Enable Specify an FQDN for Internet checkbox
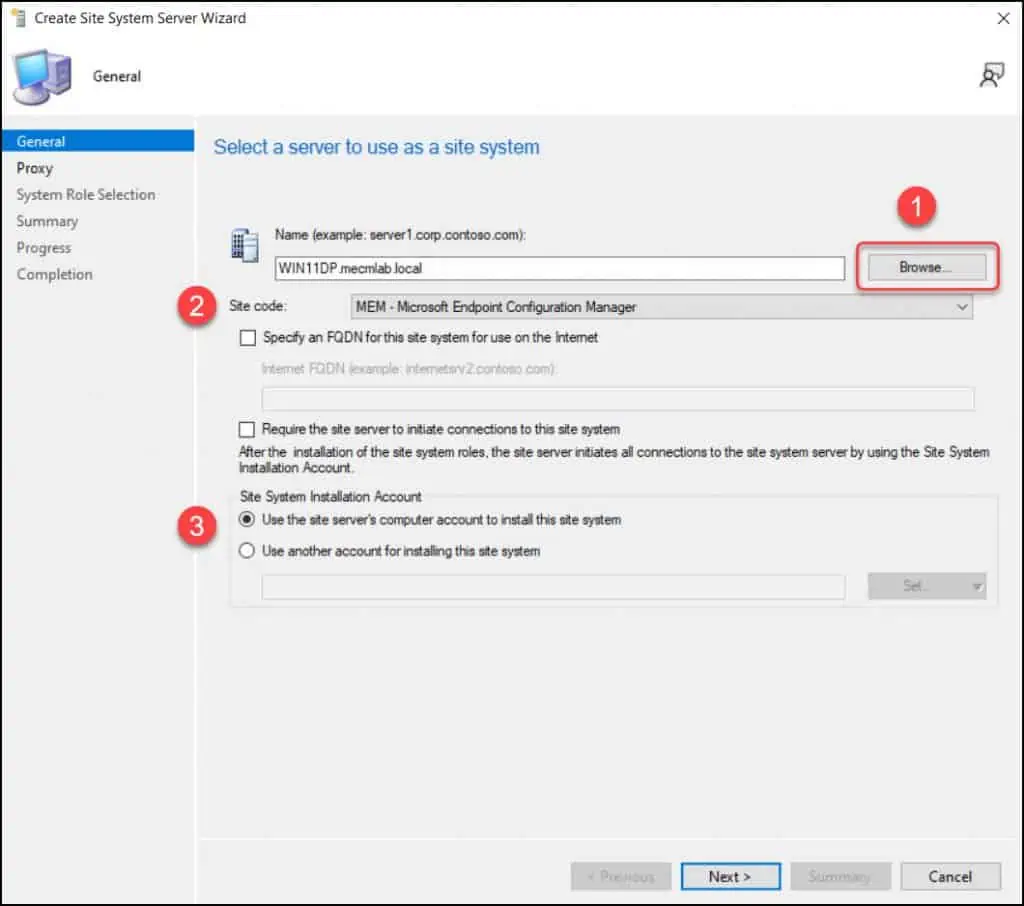 click(x=248, y=338)
